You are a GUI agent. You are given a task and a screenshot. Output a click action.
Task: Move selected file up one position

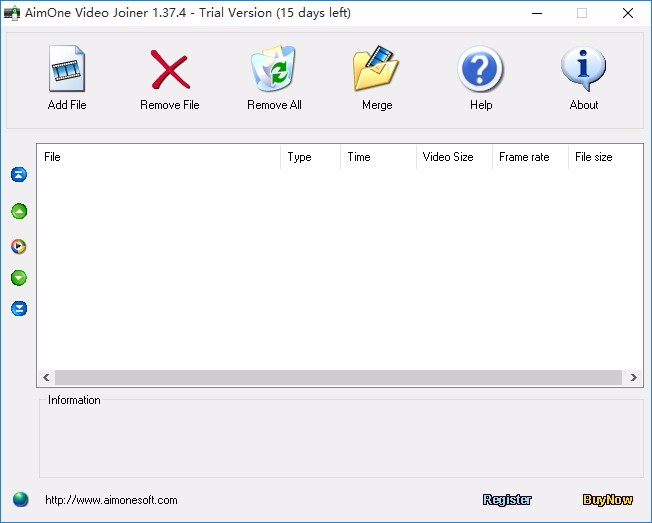(19, 211)
